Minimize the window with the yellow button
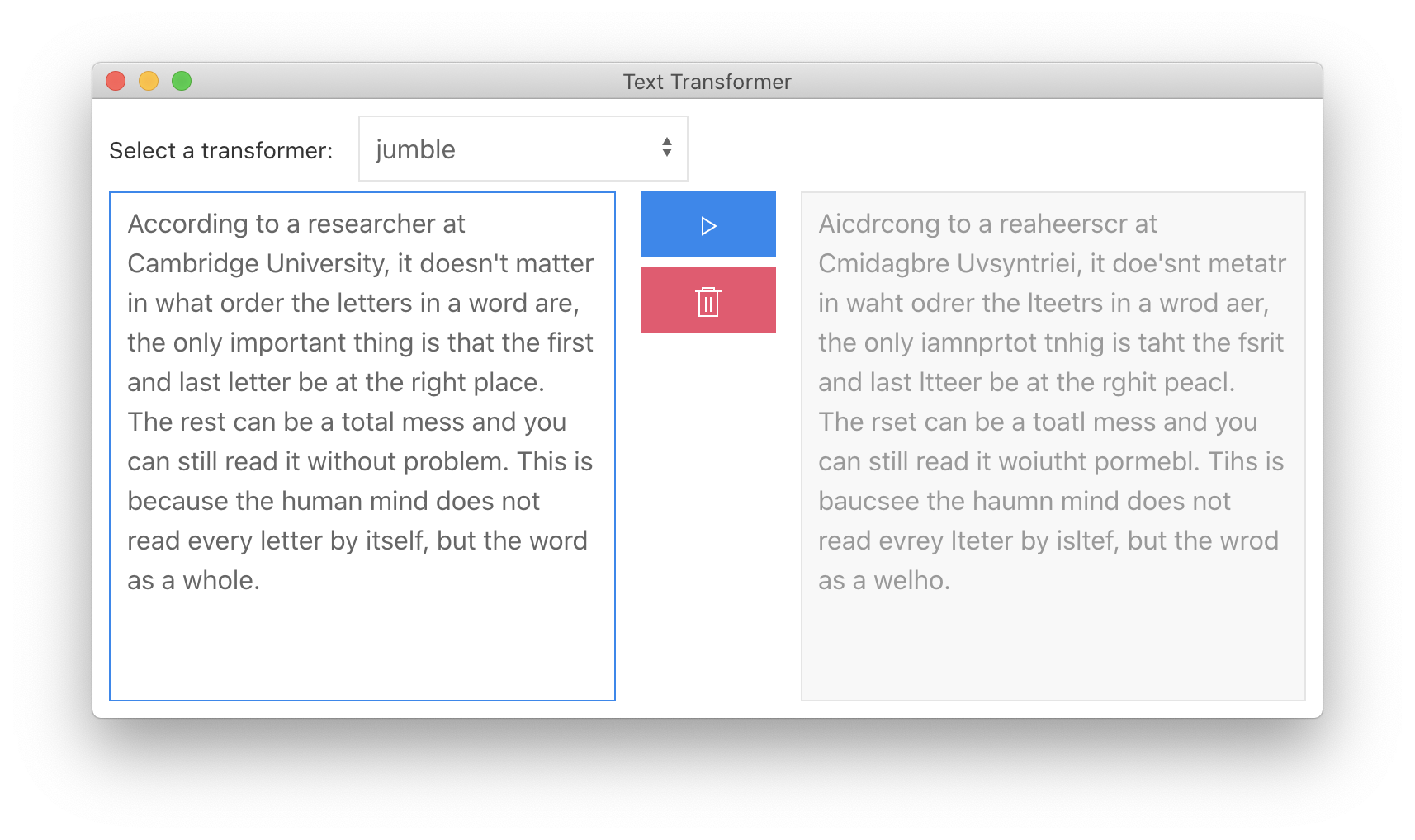 coord(149,80)
